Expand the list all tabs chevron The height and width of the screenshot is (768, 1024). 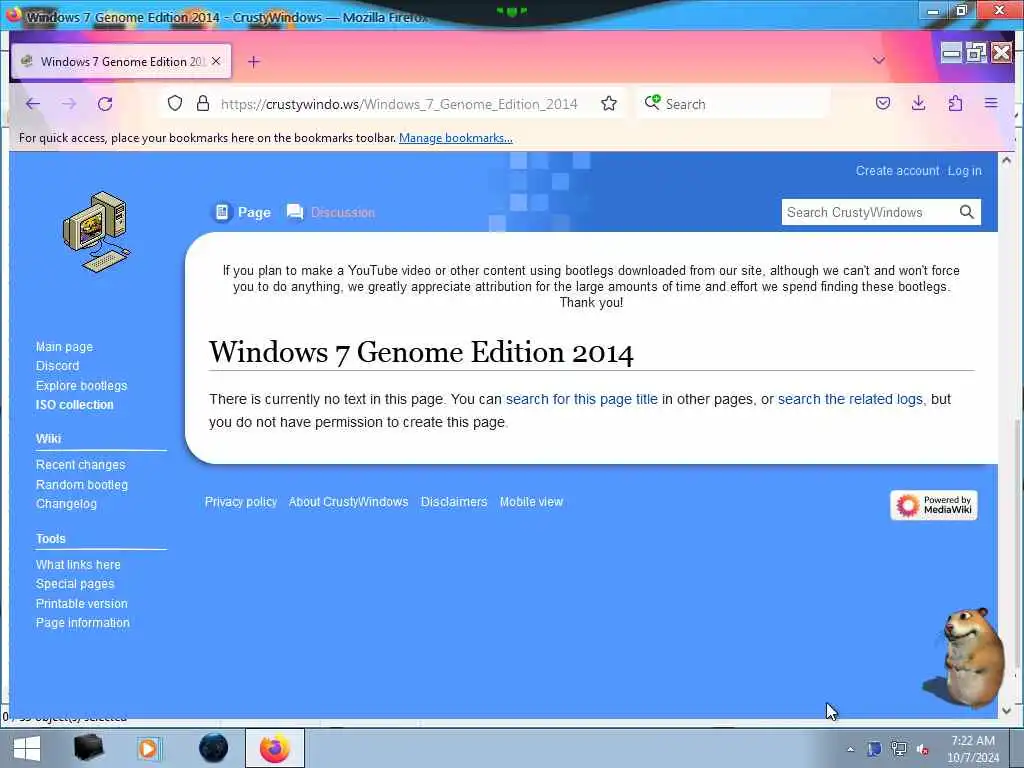click(x=878, y=61)
